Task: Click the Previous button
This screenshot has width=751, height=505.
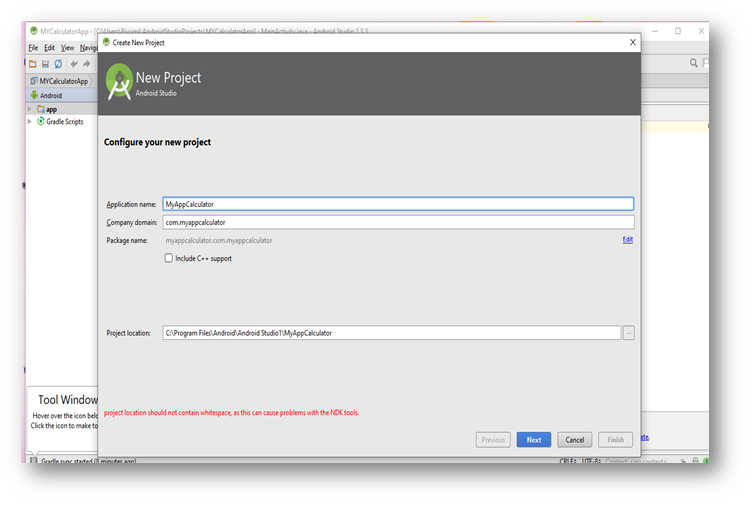Action: coord(493,440)
